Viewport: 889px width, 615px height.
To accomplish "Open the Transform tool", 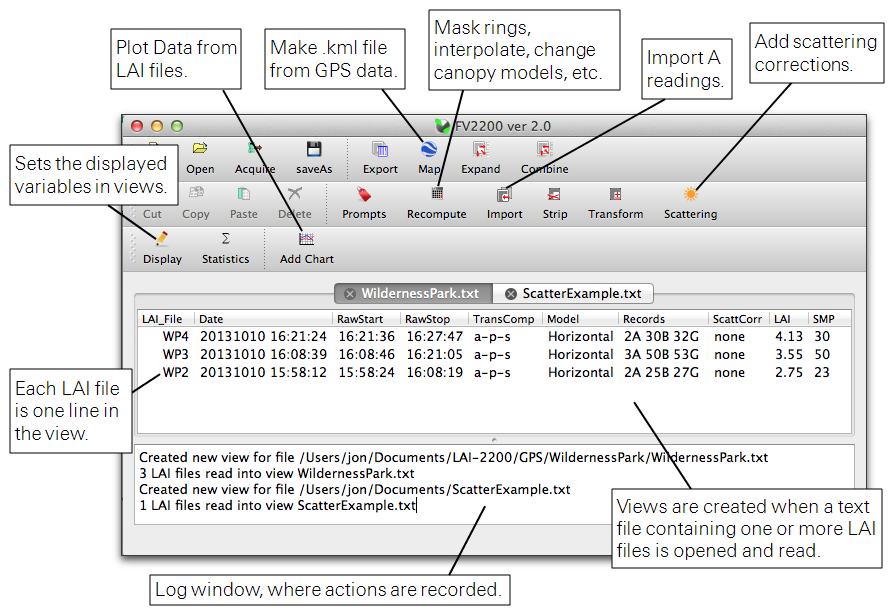I will click(x=615, y=200).
